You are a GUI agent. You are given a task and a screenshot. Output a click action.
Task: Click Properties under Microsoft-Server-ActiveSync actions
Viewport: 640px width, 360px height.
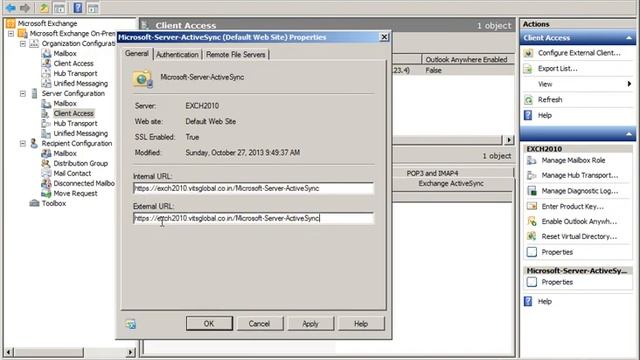click(x=557, y=282)
